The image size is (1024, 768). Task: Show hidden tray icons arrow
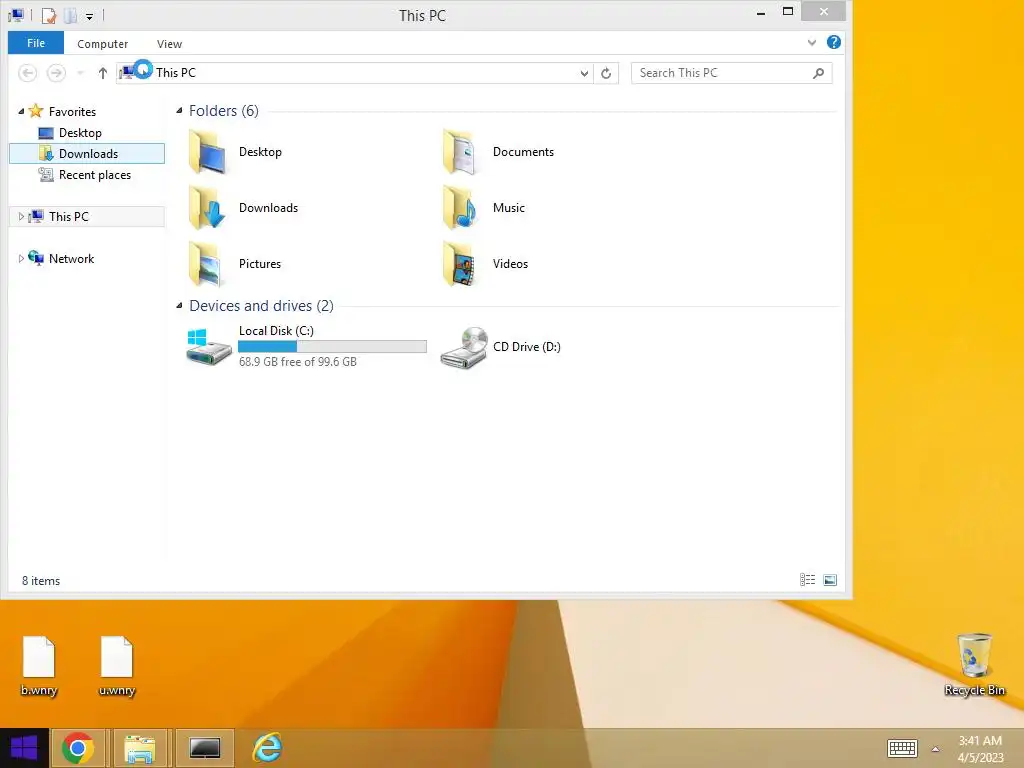(935, 749)
